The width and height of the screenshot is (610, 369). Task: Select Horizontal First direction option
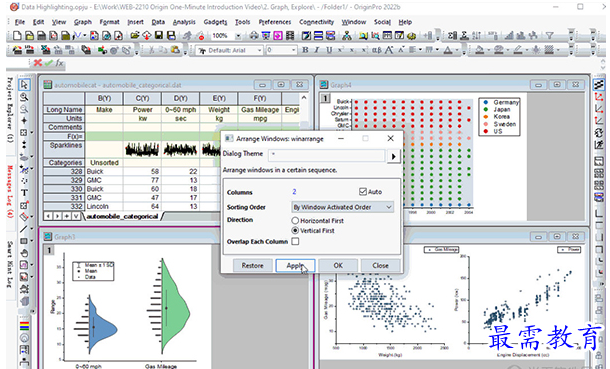tap(295, 220)
